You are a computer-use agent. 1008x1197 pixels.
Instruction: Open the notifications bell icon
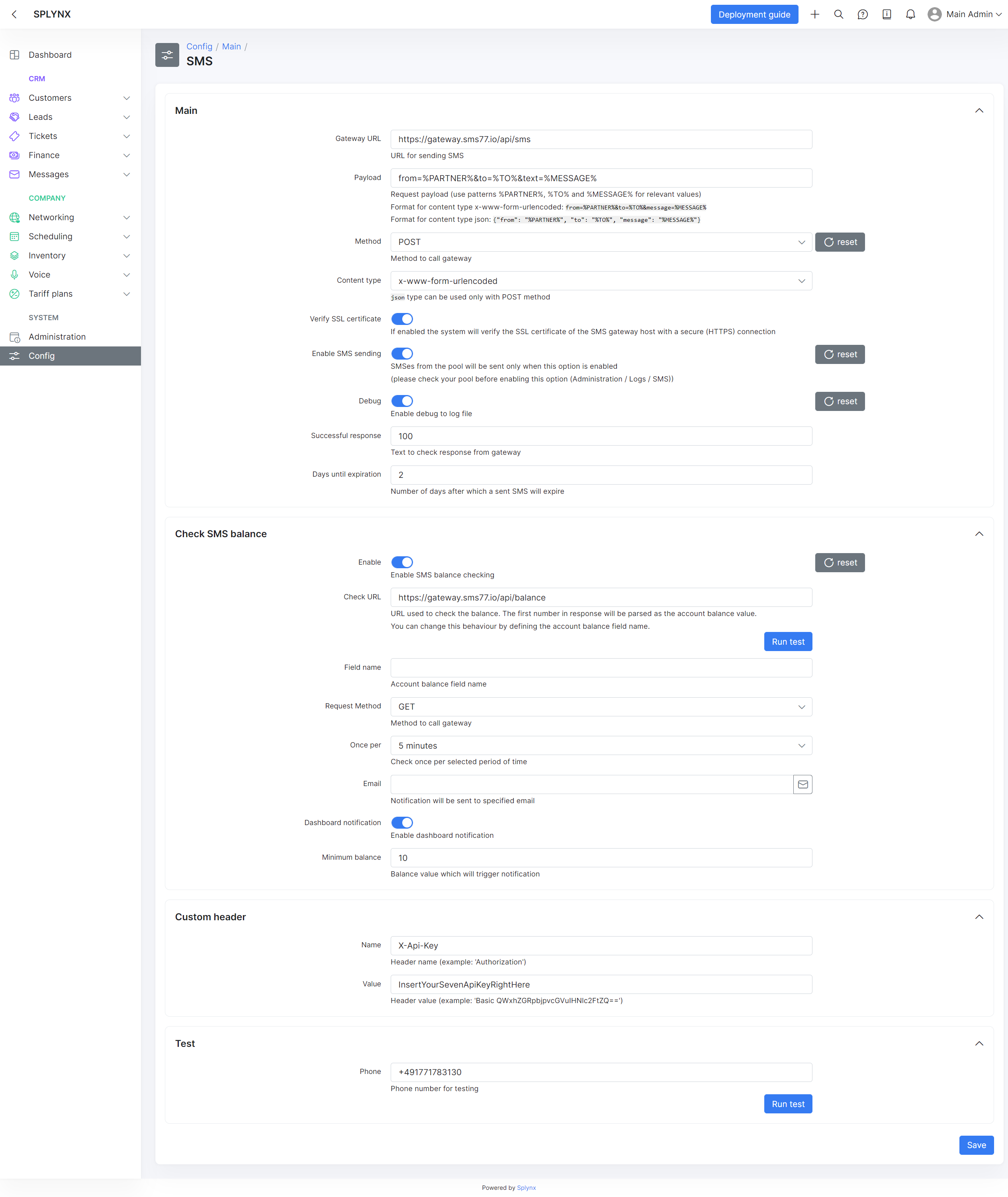coord(910,14)
